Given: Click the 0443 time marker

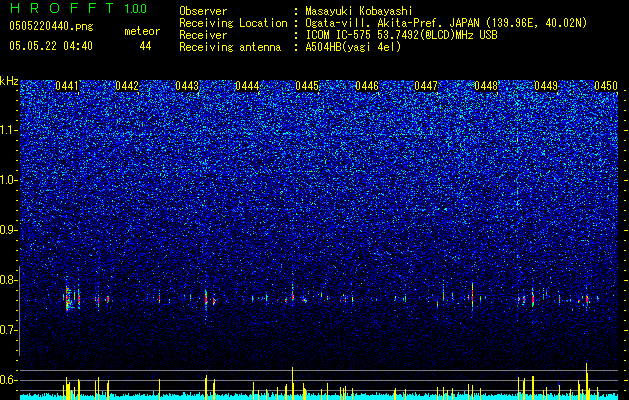Looking at the screenshot, I should pos(187,86).
